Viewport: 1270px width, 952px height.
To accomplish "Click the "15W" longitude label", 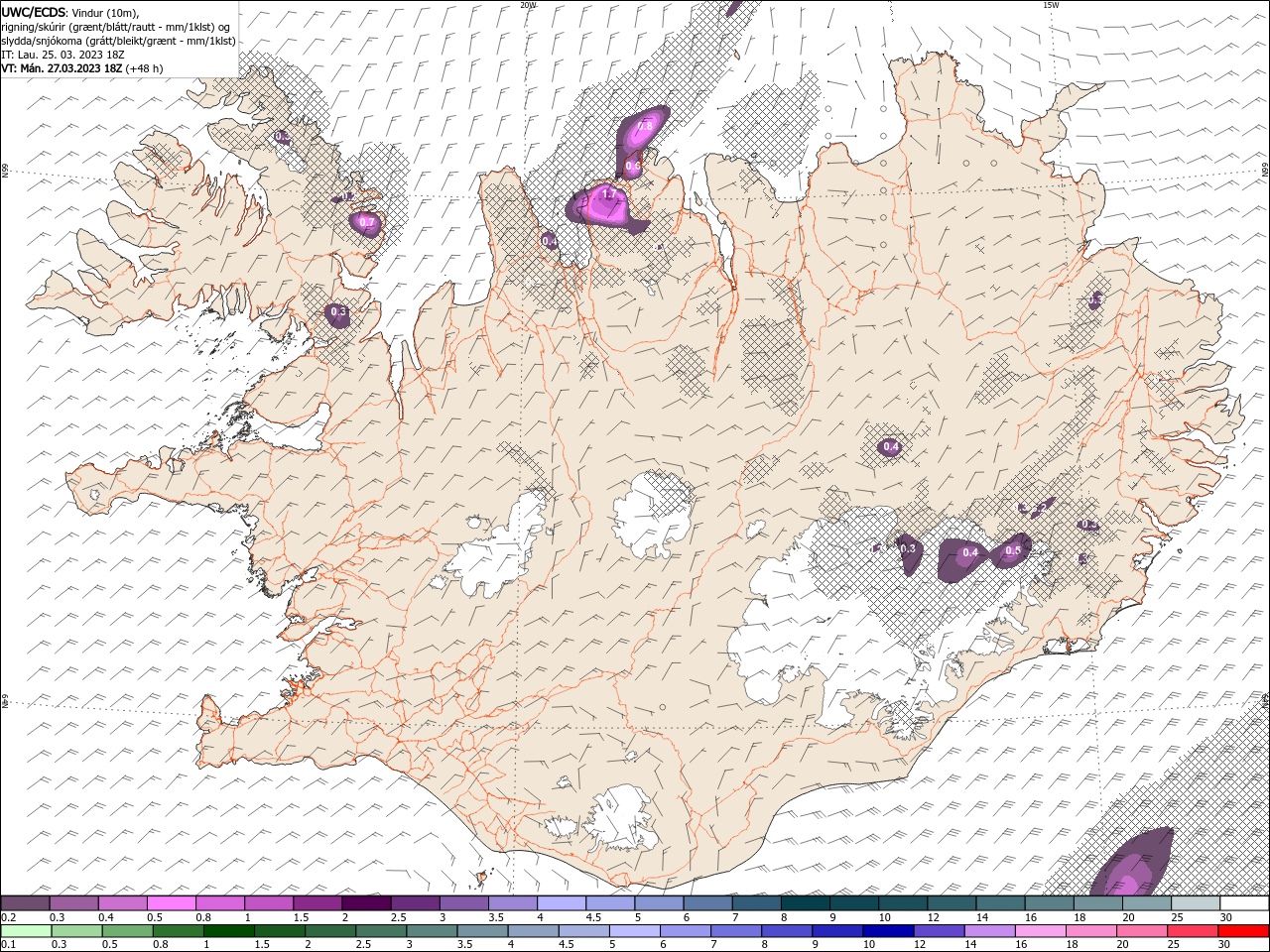I will [1051, 5].
